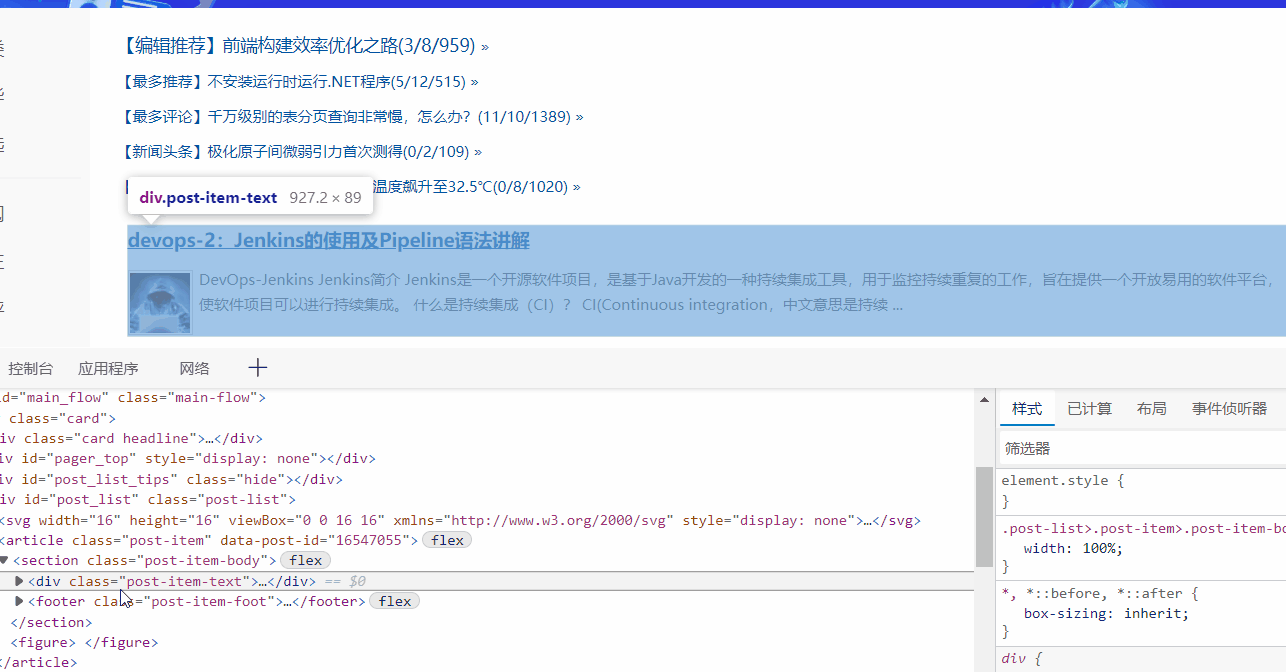Screen dimensions: 1286x672
Task: Focus the 筛选器 filter input
Action: pyautogui.click(x=1142, y=449)
